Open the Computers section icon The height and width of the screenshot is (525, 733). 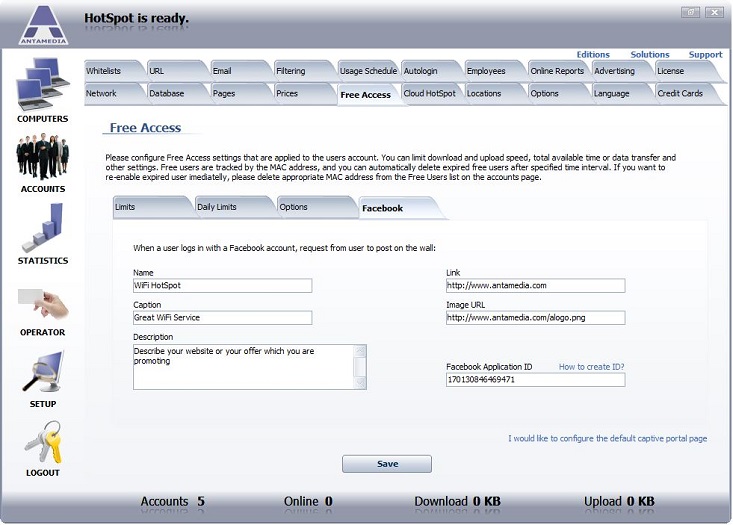(x=43, y=84)
